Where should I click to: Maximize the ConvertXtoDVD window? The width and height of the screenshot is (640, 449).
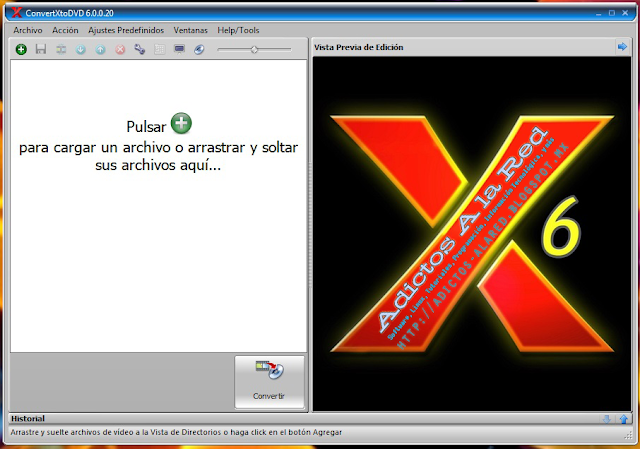pos(611,13)
